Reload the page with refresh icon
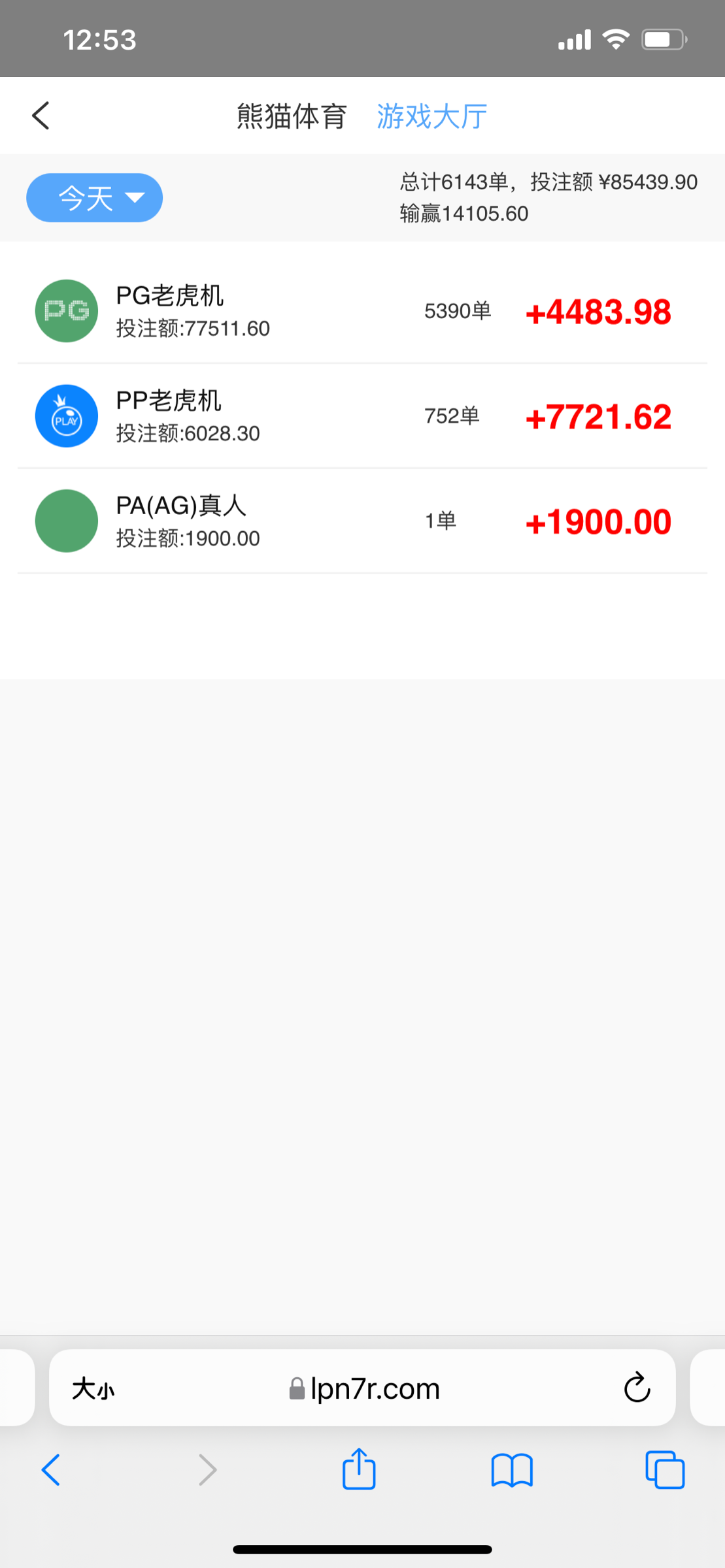The image size is (725, 1568). click(636, 1388)
